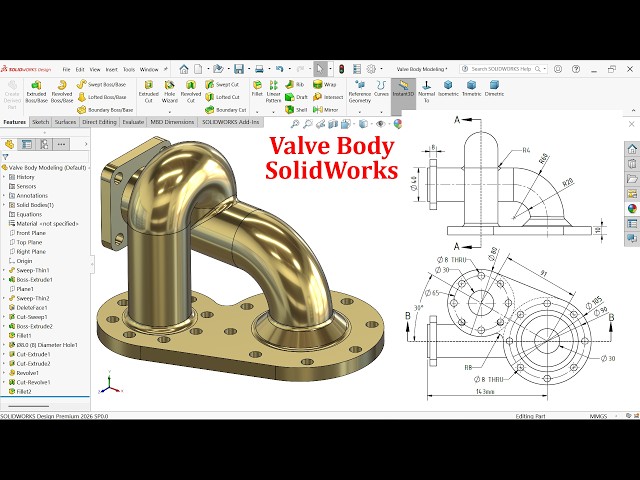
Task: Open the FeatureManager design tree tab
Action: [9, 144]
